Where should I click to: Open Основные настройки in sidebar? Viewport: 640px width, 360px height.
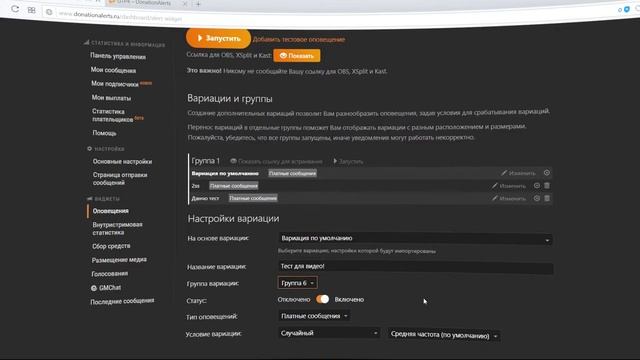tap(122, 162)
